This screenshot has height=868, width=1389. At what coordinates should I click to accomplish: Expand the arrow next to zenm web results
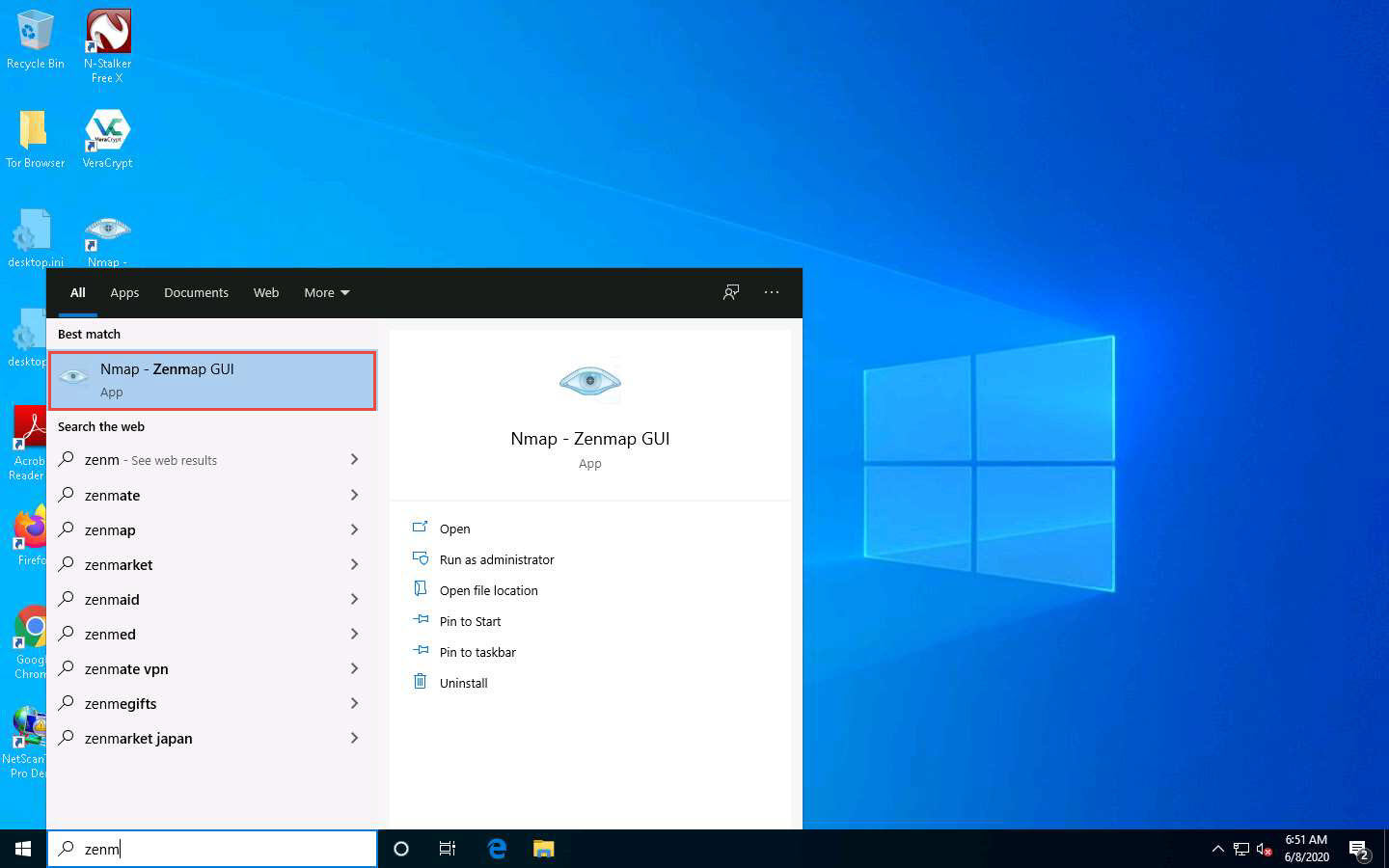354,459
